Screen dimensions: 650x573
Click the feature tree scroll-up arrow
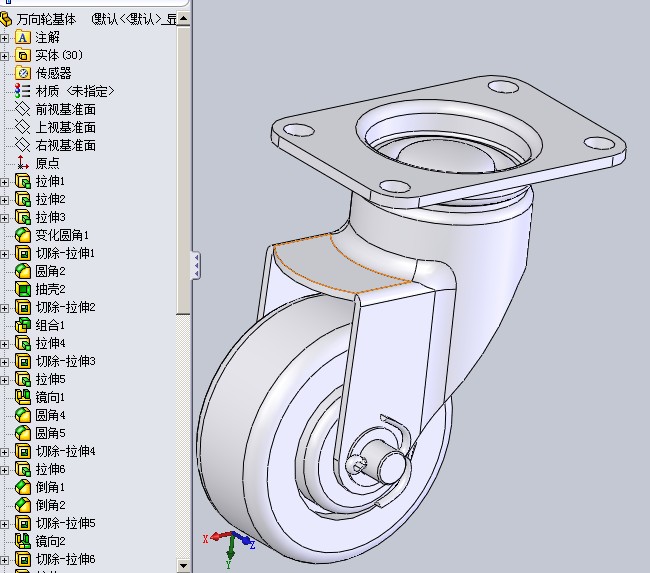pos(183,18)
